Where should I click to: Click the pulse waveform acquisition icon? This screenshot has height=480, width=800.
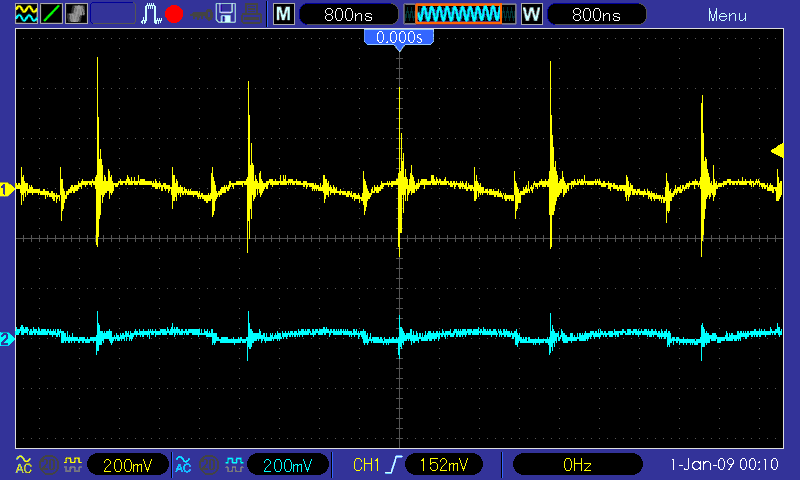click(151, 14)
